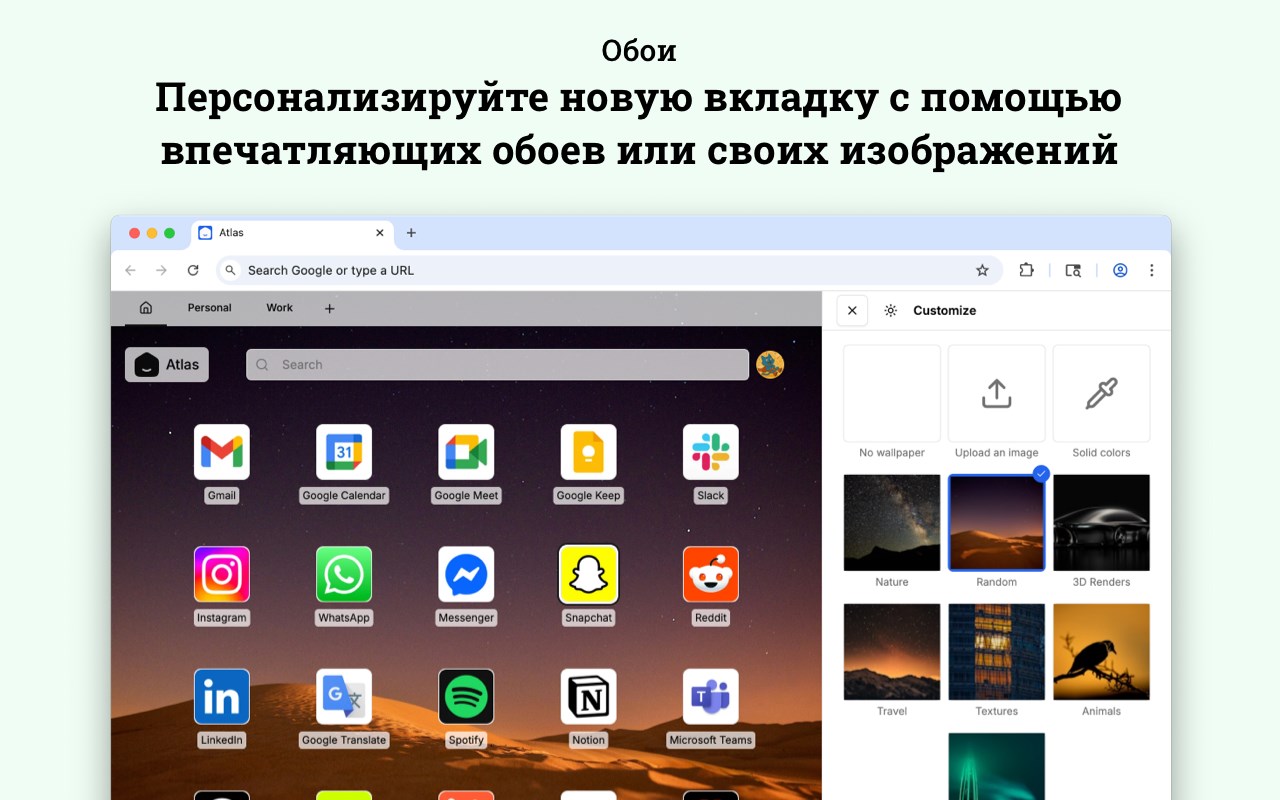Click the browser address bar
The width and height of the screenshot is (1280, 800).
[x=610, y=270]
